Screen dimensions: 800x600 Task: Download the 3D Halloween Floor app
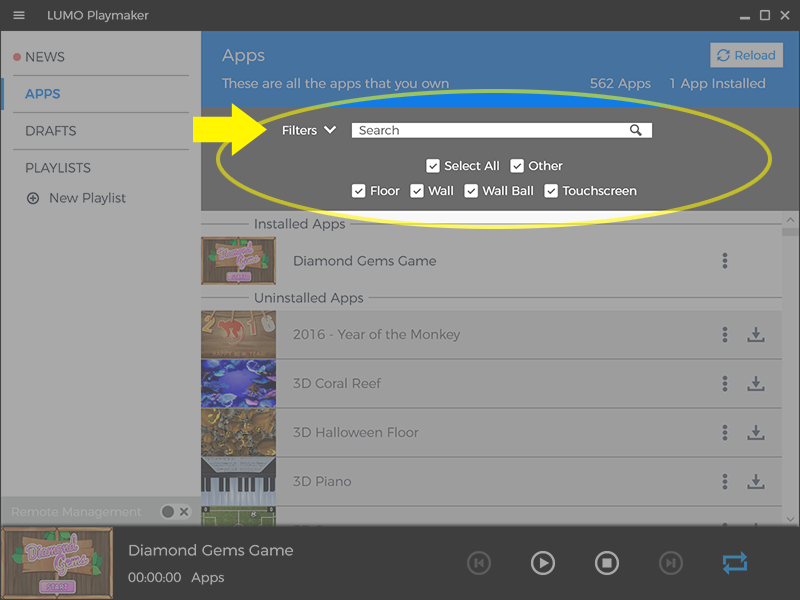tap(756, 433)
